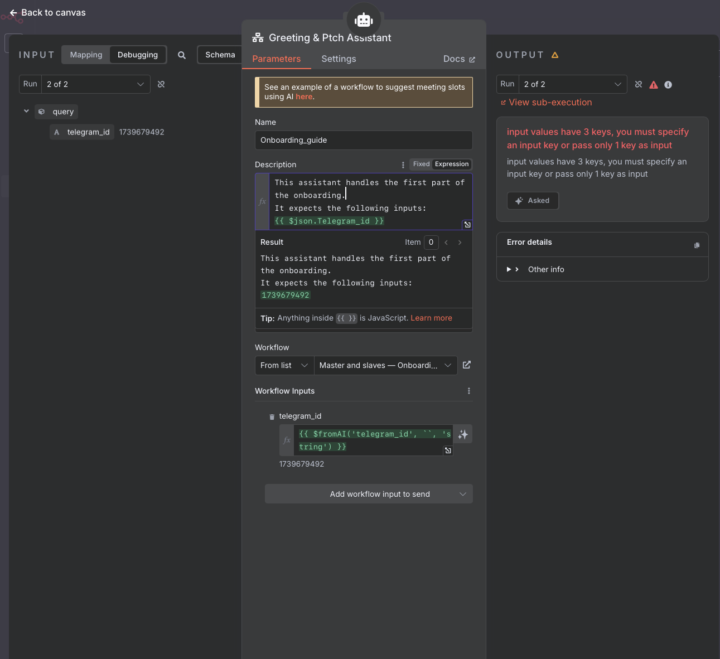
Task: Open output Run 2 of 2 dropdown
Action: pos(572,84)
